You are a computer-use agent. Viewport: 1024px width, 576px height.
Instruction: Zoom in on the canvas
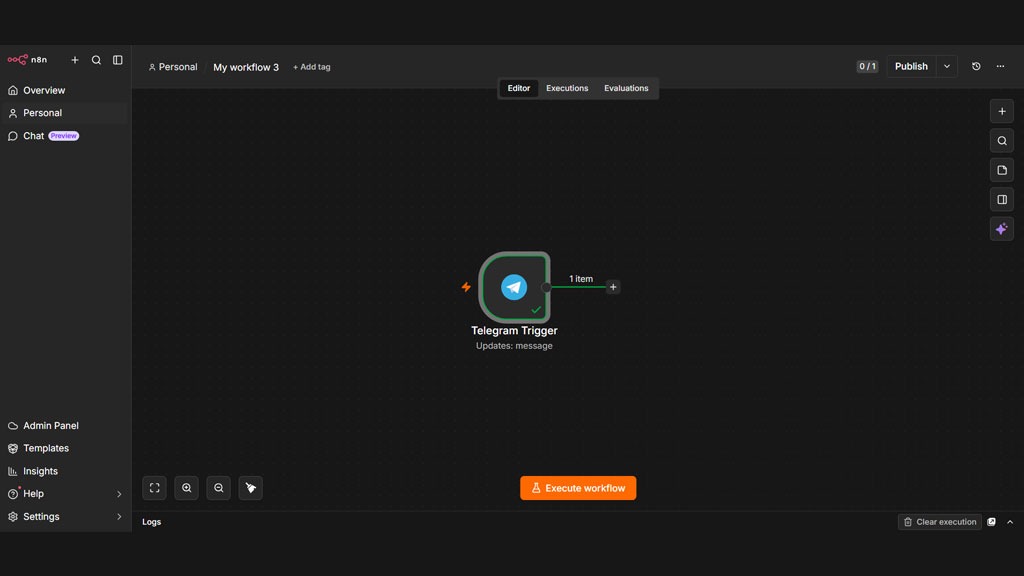point(187,488)
